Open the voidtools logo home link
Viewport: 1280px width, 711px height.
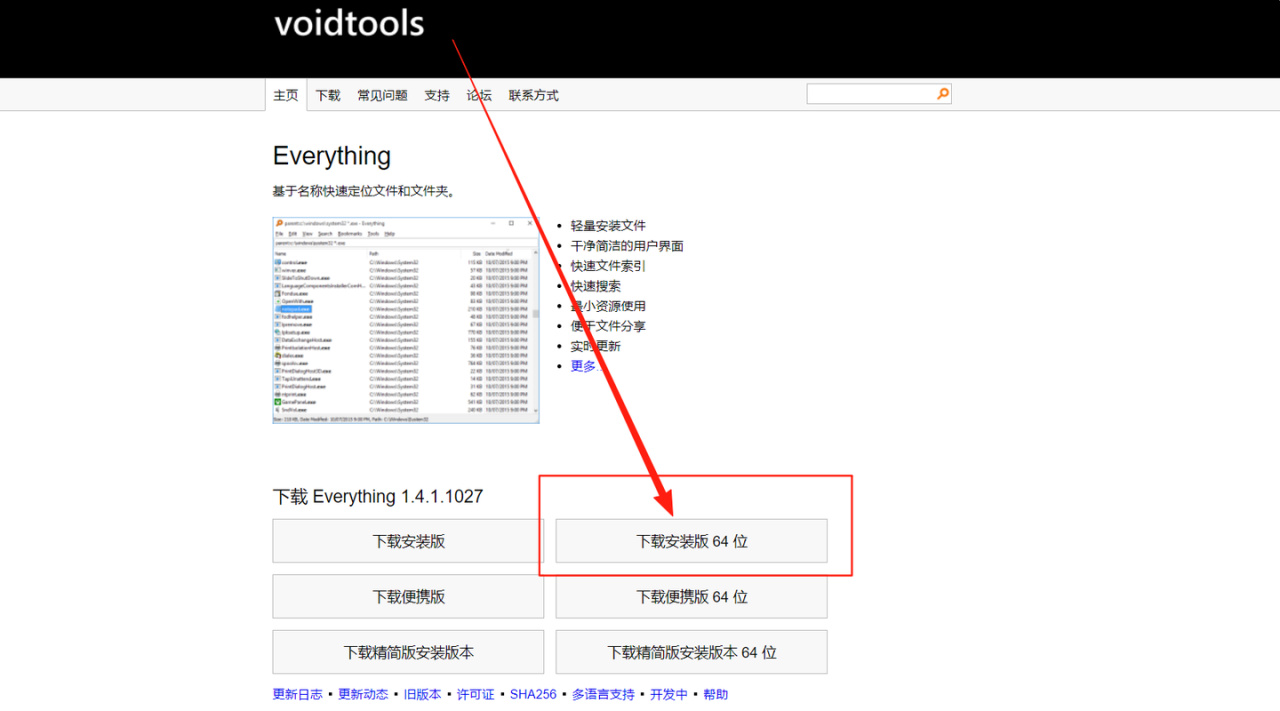point(349,23)
